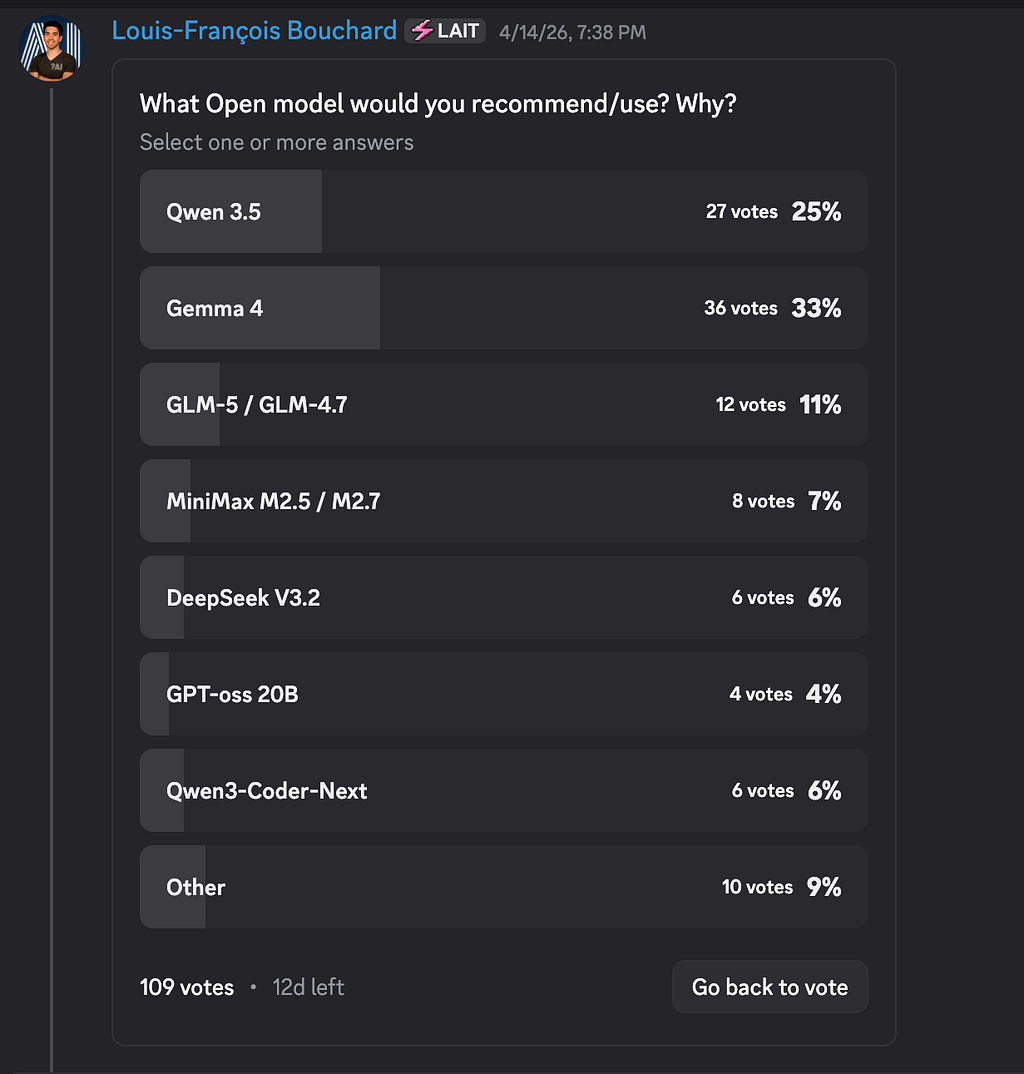Click the 12 votes count for GLM-5

pos(751,405)
